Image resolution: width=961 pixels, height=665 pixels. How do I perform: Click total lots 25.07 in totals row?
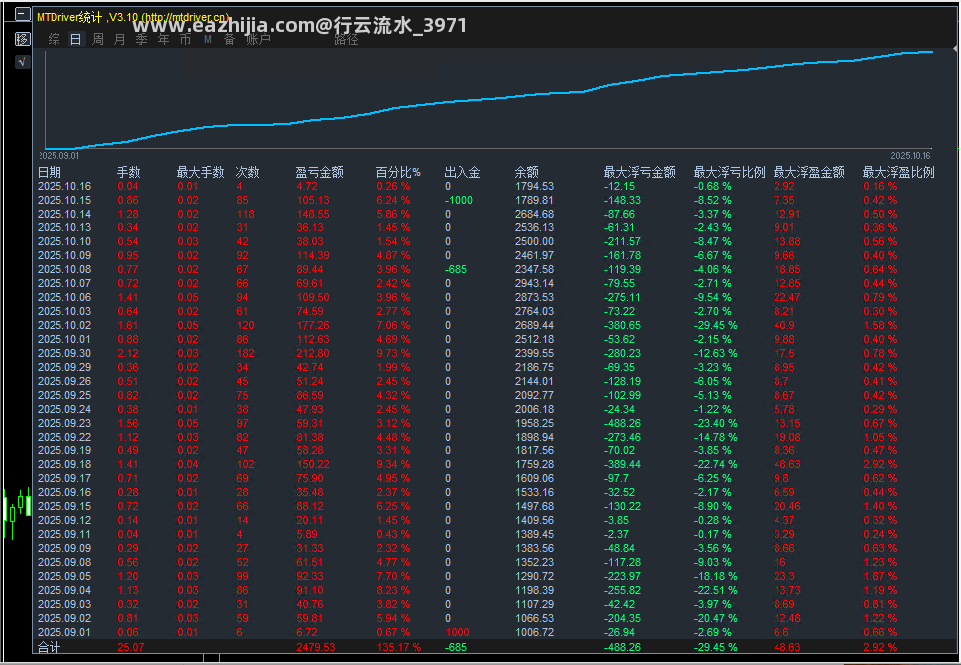coord(131,647)
